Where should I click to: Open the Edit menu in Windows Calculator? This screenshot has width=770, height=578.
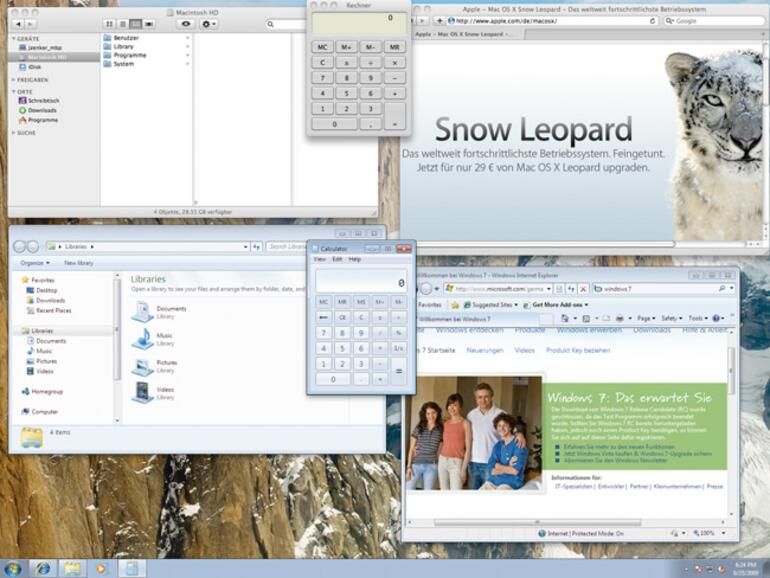(x=337, y=259)
